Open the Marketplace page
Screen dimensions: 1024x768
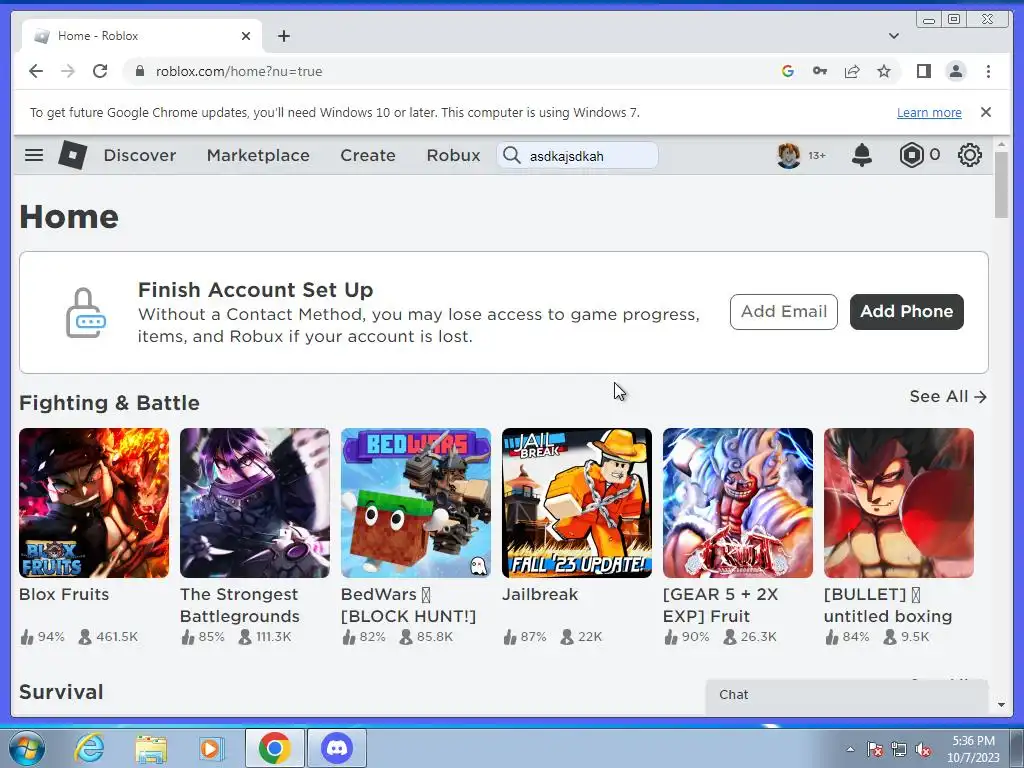tap(258, 155)
